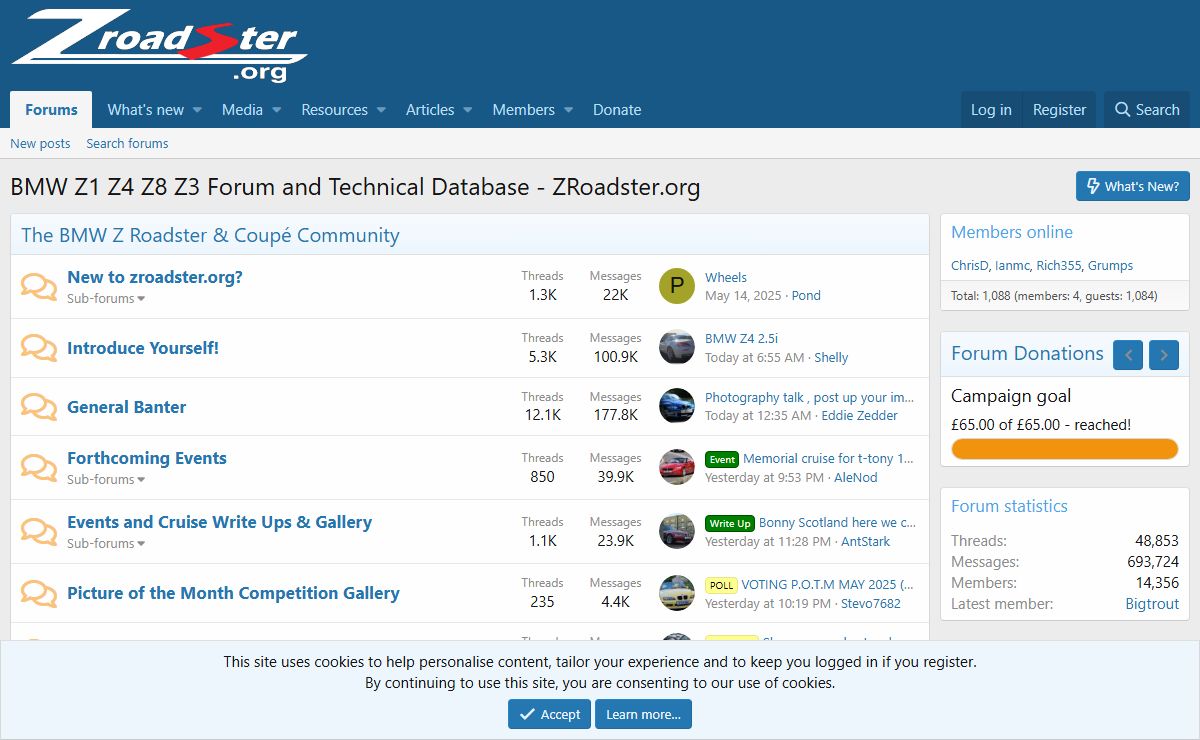
Task: Open Eddie Zedder's avatar in General Banter row
Action: [677, 406]
